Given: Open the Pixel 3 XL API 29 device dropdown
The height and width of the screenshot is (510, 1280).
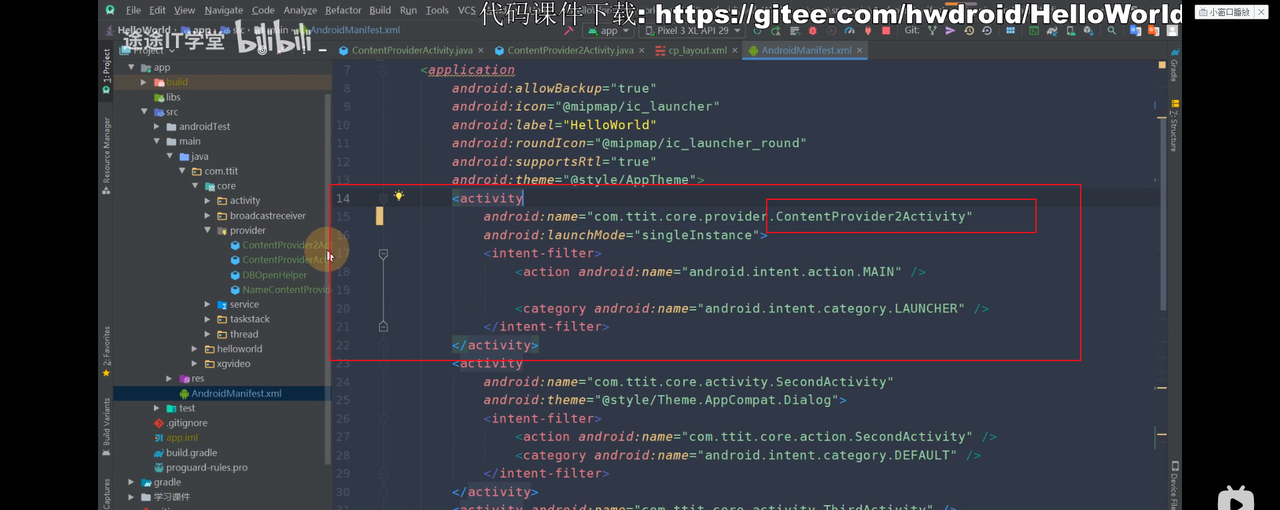Looking at the screenshot, I should (691, 31).
